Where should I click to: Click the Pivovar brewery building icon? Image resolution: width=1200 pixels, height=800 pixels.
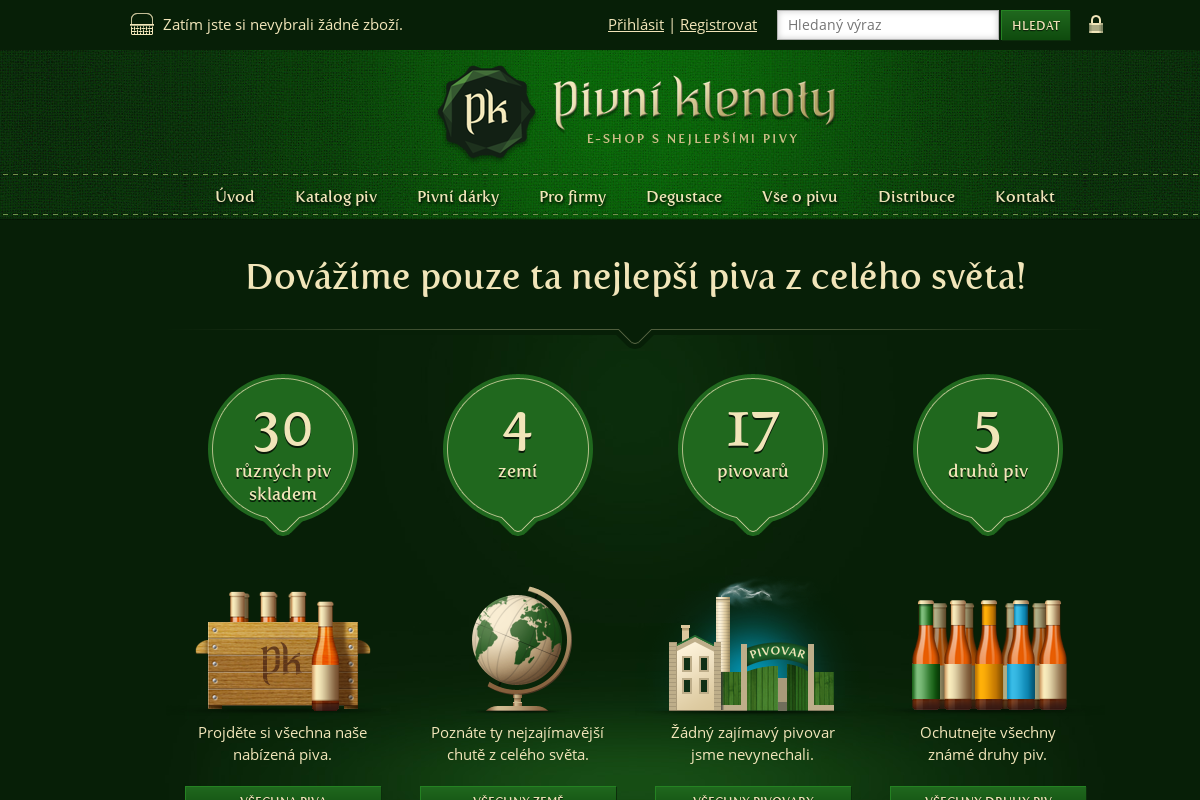tap(752, 648)
